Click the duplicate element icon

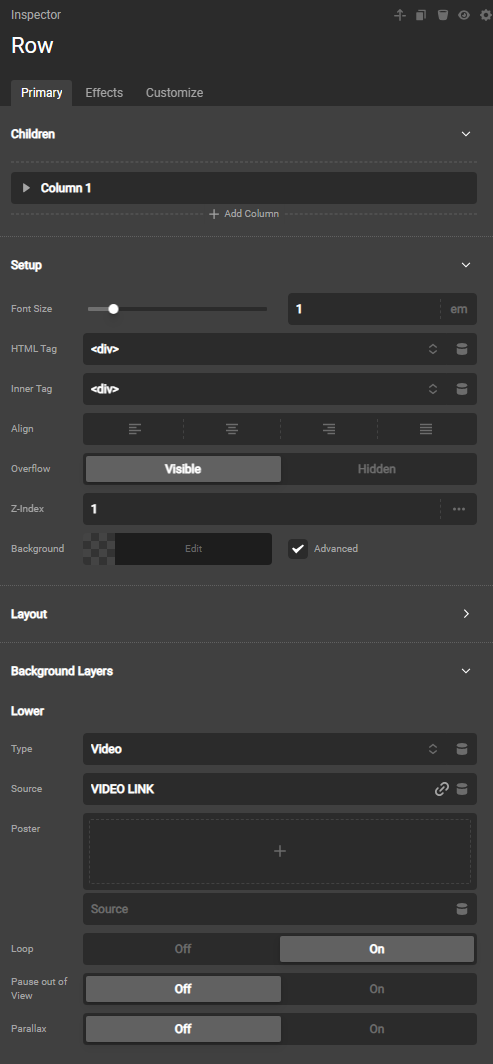click(x=421, y=15)
